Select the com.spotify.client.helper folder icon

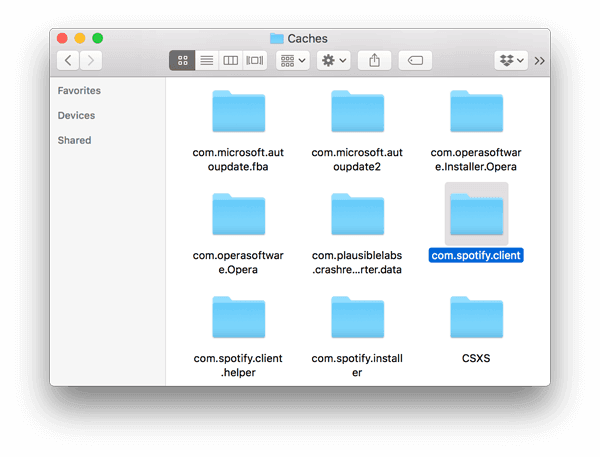239,317
